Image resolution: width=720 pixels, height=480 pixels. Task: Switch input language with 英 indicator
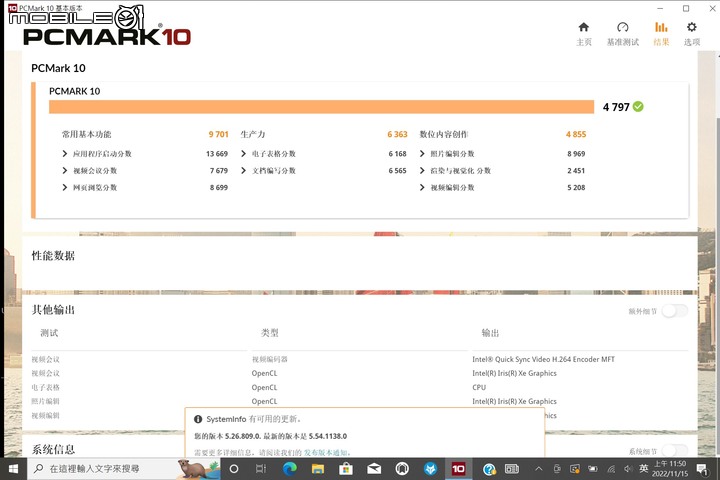point(644,469)
